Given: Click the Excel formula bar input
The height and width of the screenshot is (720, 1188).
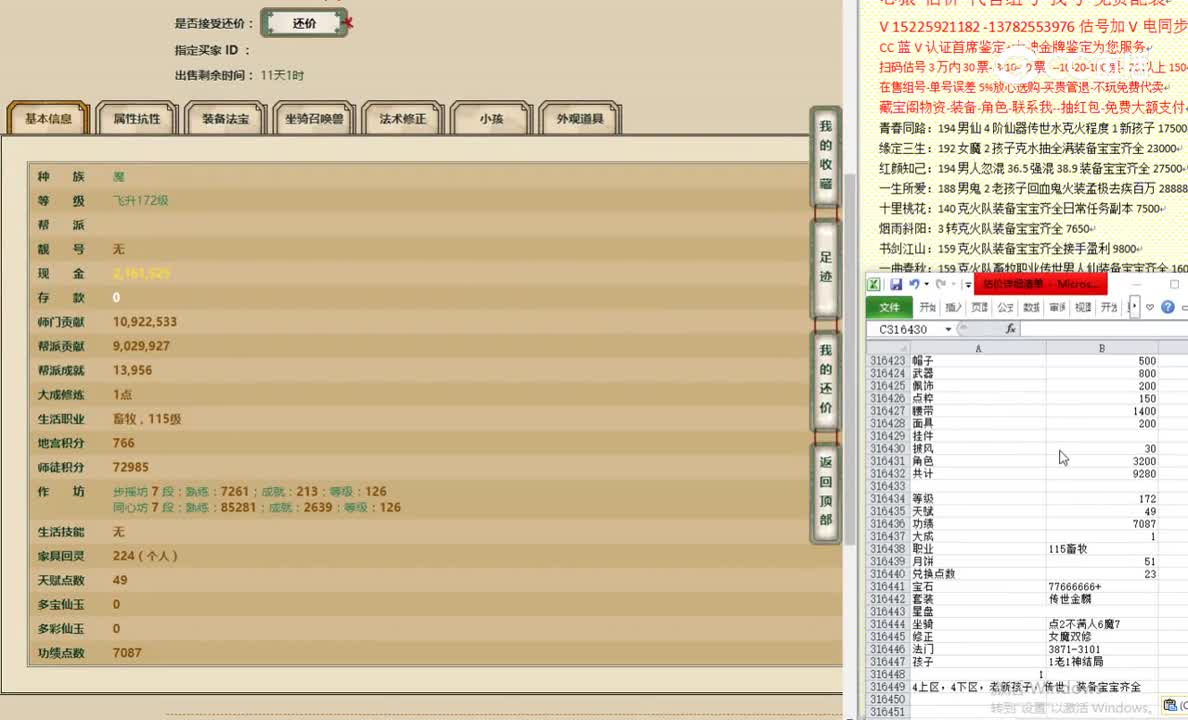Looking at the screenshot, I should click(1104, 329).
